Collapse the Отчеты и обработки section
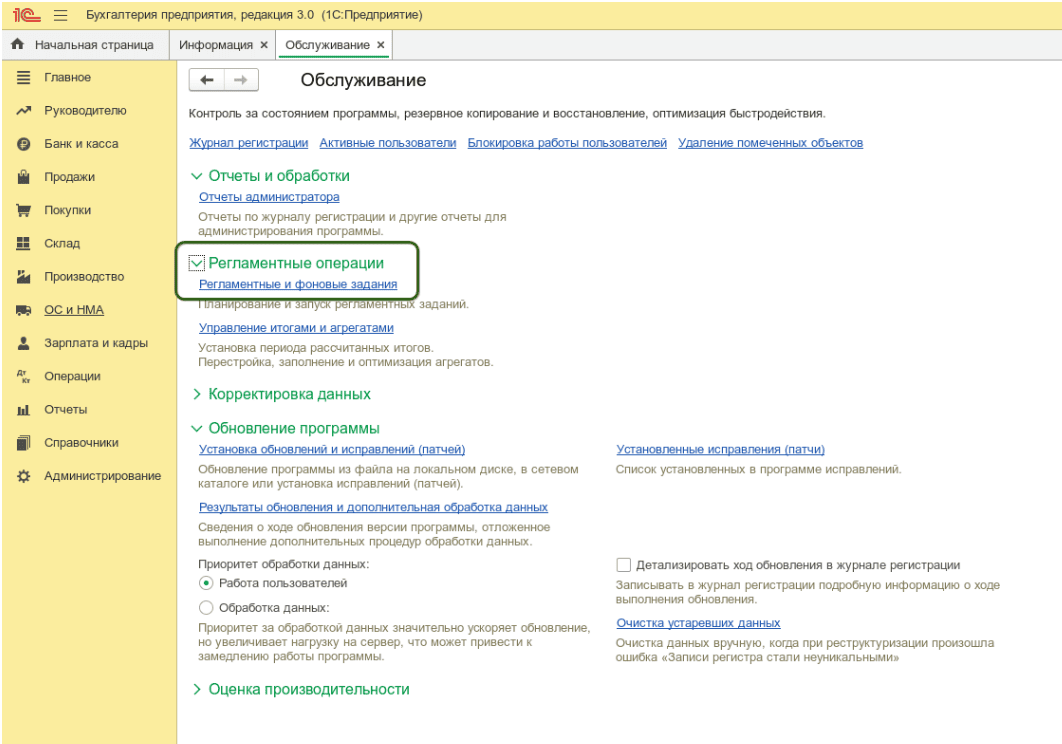Screen dimensions: 1062x744 196,176
